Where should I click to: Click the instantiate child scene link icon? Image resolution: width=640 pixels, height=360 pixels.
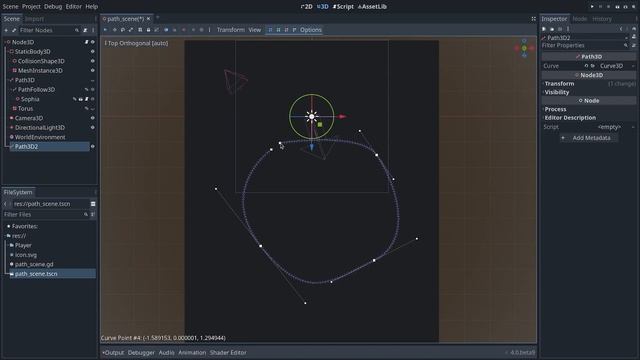[14, 30]
